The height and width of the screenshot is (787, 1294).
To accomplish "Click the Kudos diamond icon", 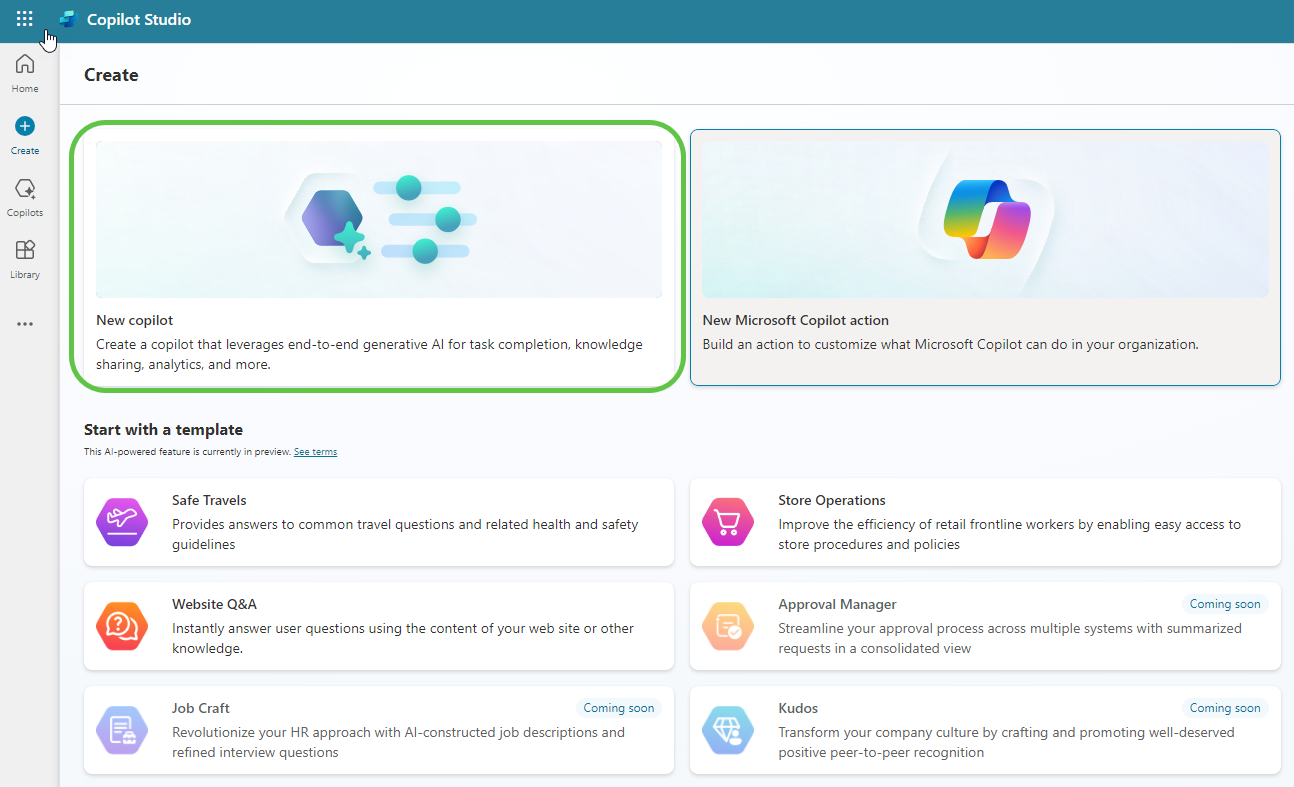I will point(727,730).
